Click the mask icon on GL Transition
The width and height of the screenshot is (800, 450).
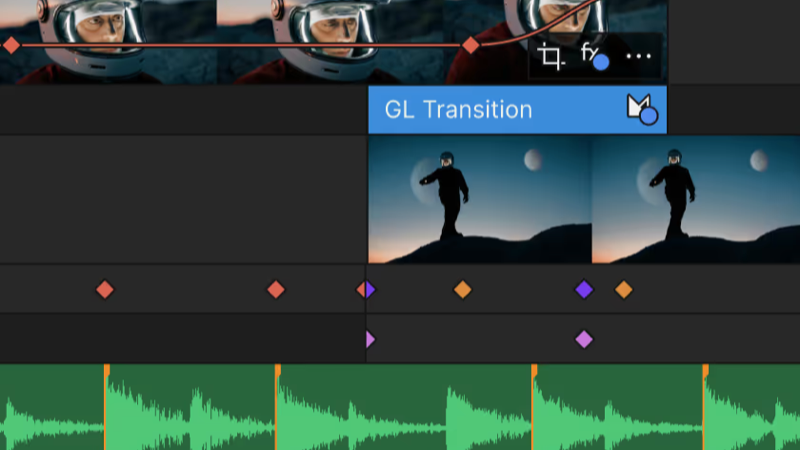[x=642, y=109]
